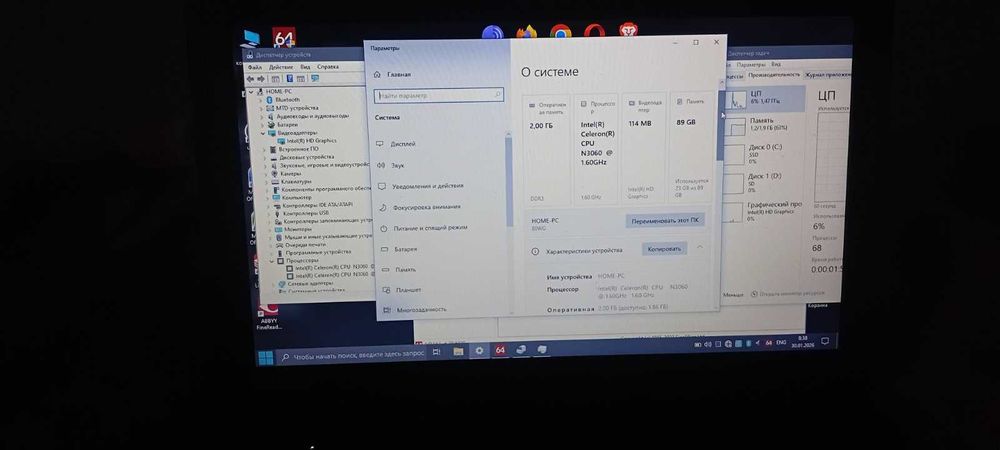Click the Settings sidebar vertical scrollbar
1000x450 pixels.
(509, 180)
